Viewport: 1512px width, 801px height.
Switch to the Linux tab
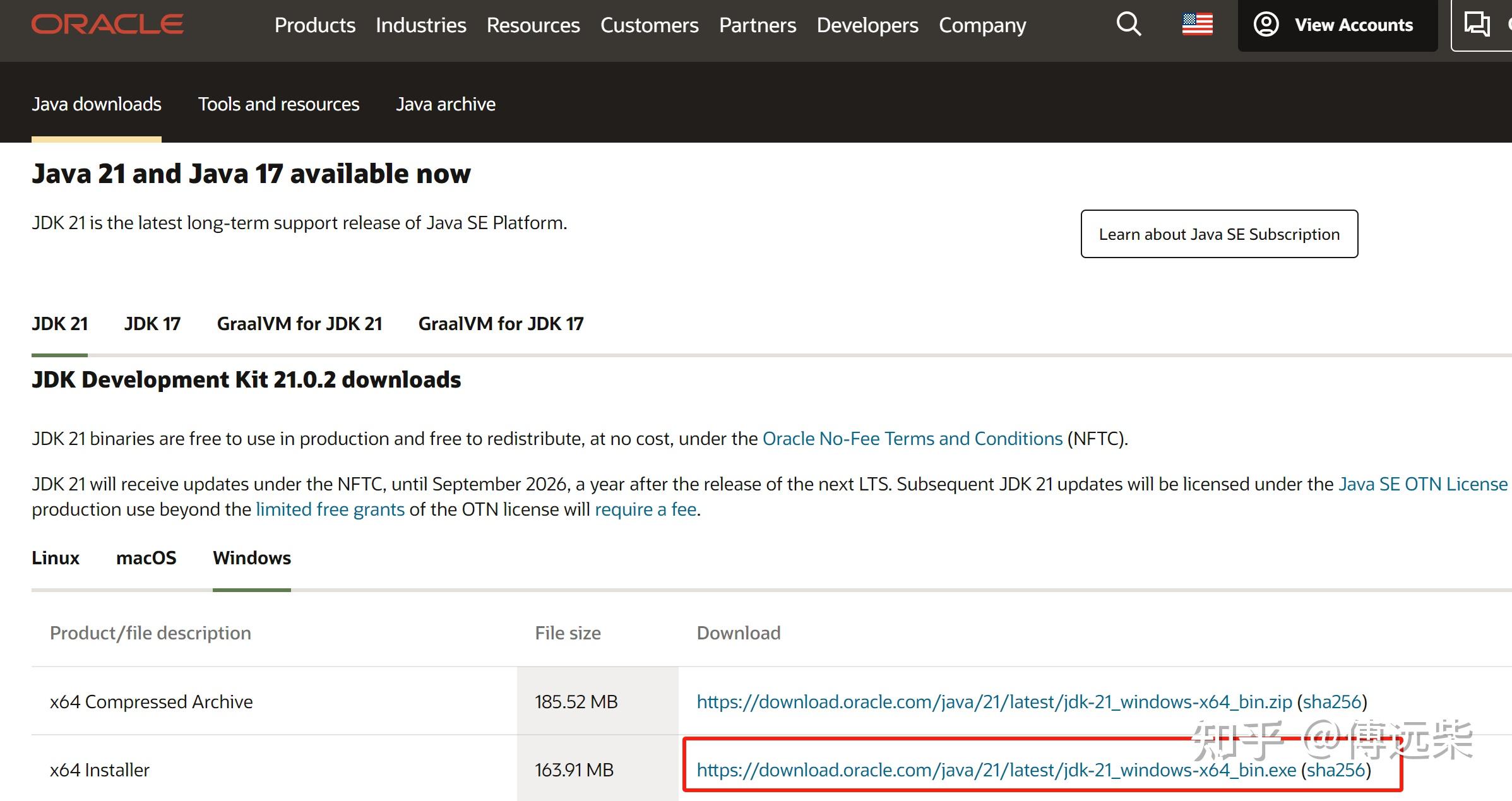[56, 558]
